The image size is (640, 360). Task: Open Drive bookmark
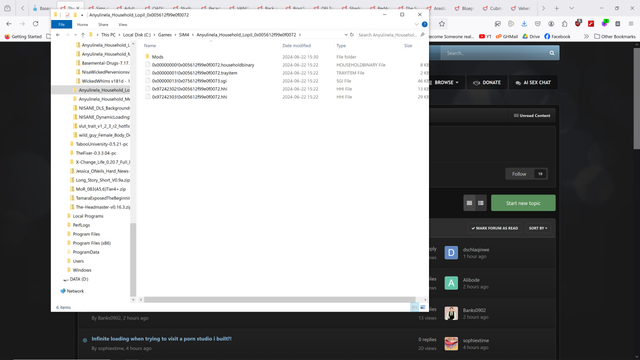click(531, 36)
